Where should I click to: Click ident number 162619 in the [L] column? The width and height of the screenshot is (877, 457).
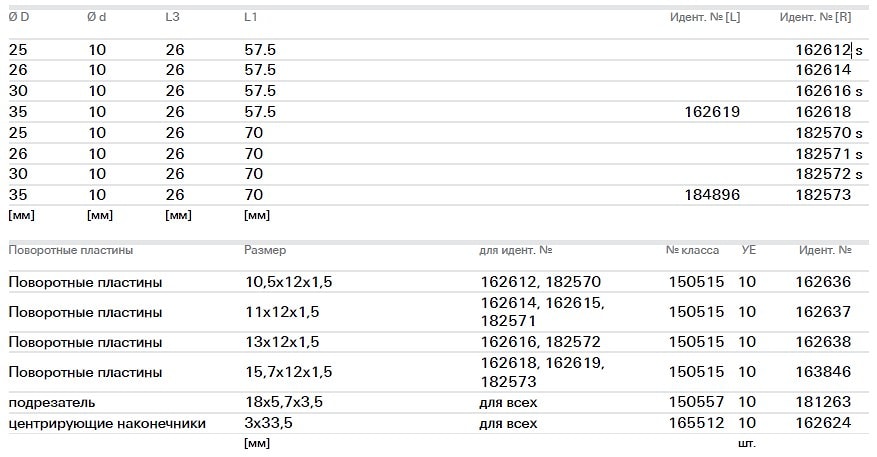[x=712, y=112]
